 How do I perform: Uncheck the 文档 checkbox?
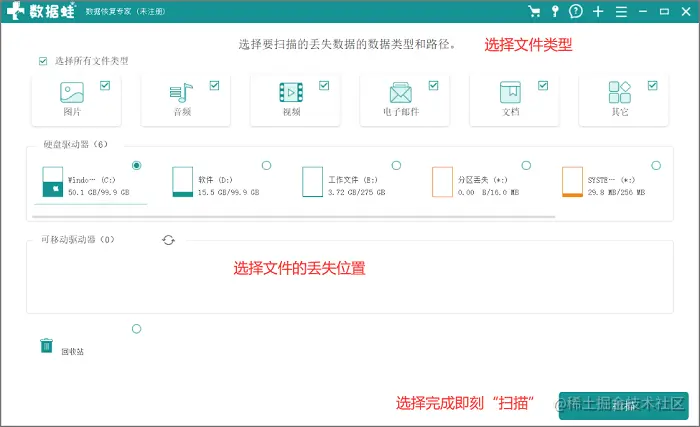pyautogui.click(x=543, y=85)
